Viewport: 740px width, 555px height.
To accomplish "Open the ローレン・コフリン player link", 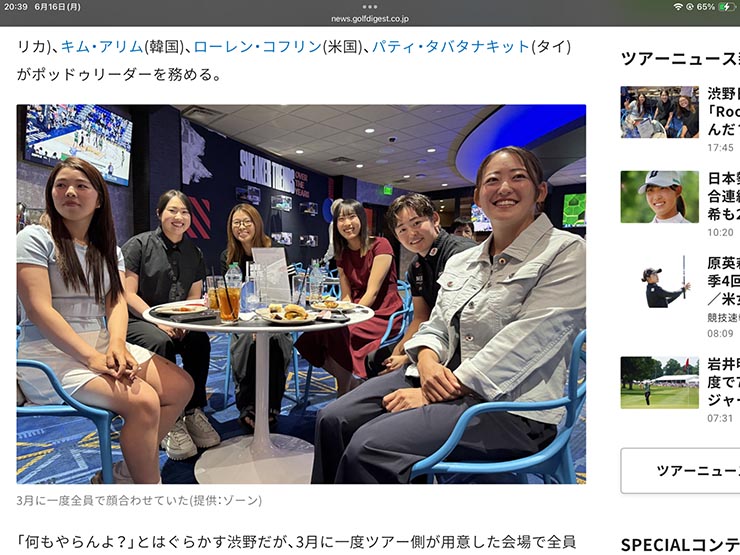I will point(258,46).
